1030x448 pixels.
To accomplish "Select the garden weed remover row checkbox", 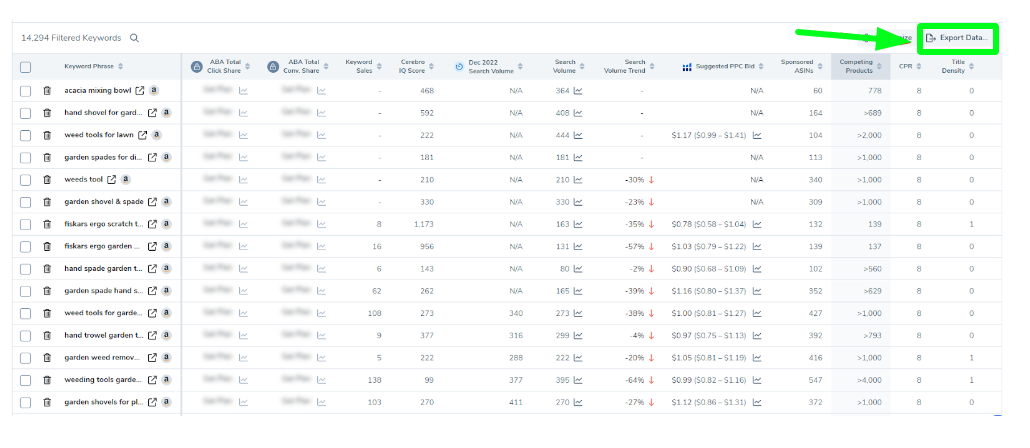I will 25,358.
